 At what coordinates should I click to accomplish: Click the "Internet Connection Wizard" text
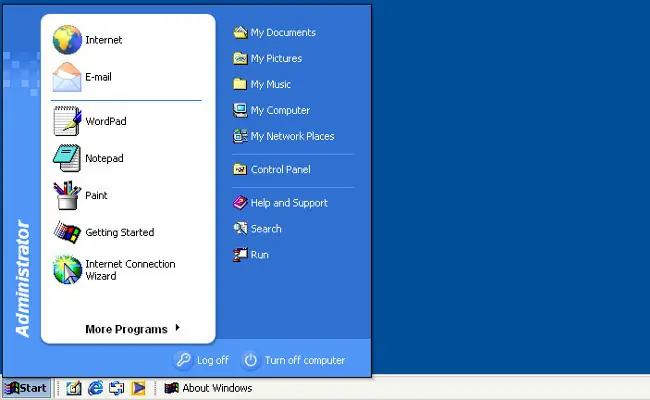(x=130, y=270)
